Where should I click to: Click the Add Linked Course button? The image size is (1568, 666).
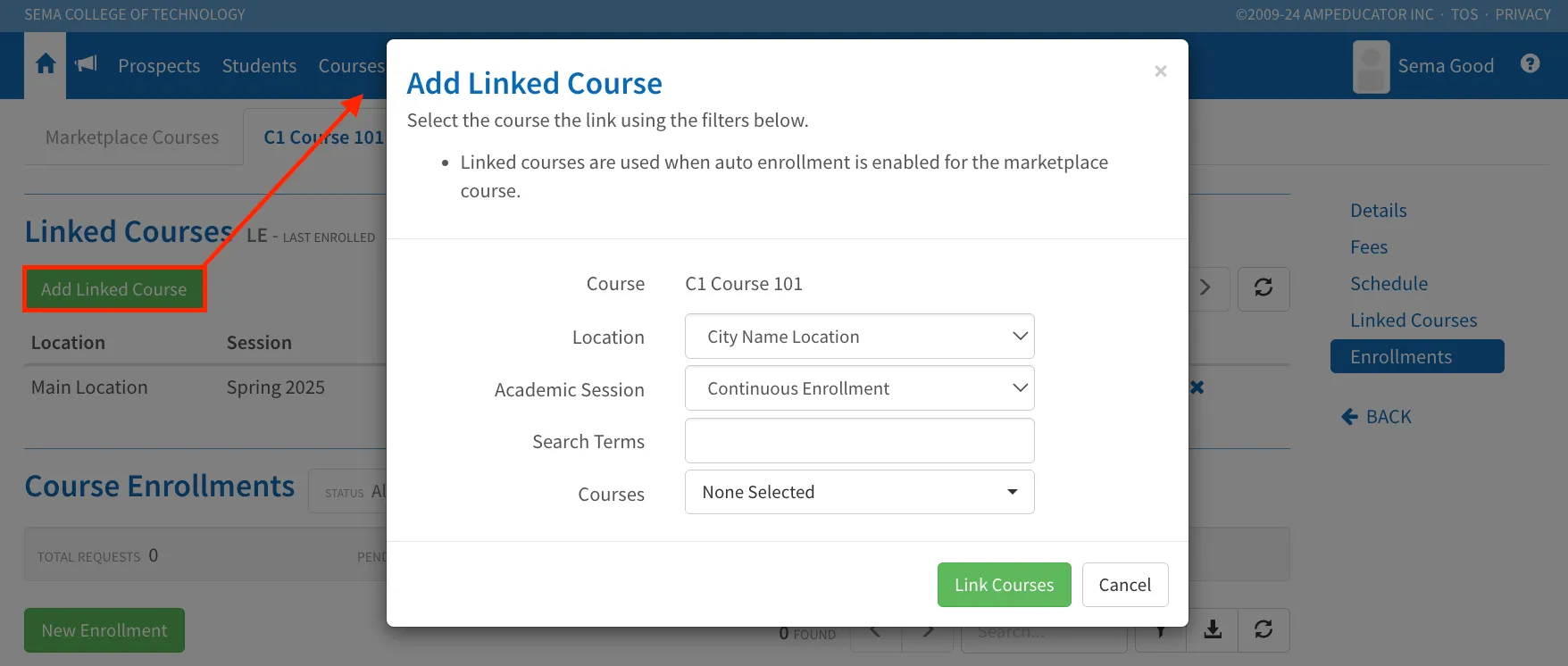click(x=114, y=289)
